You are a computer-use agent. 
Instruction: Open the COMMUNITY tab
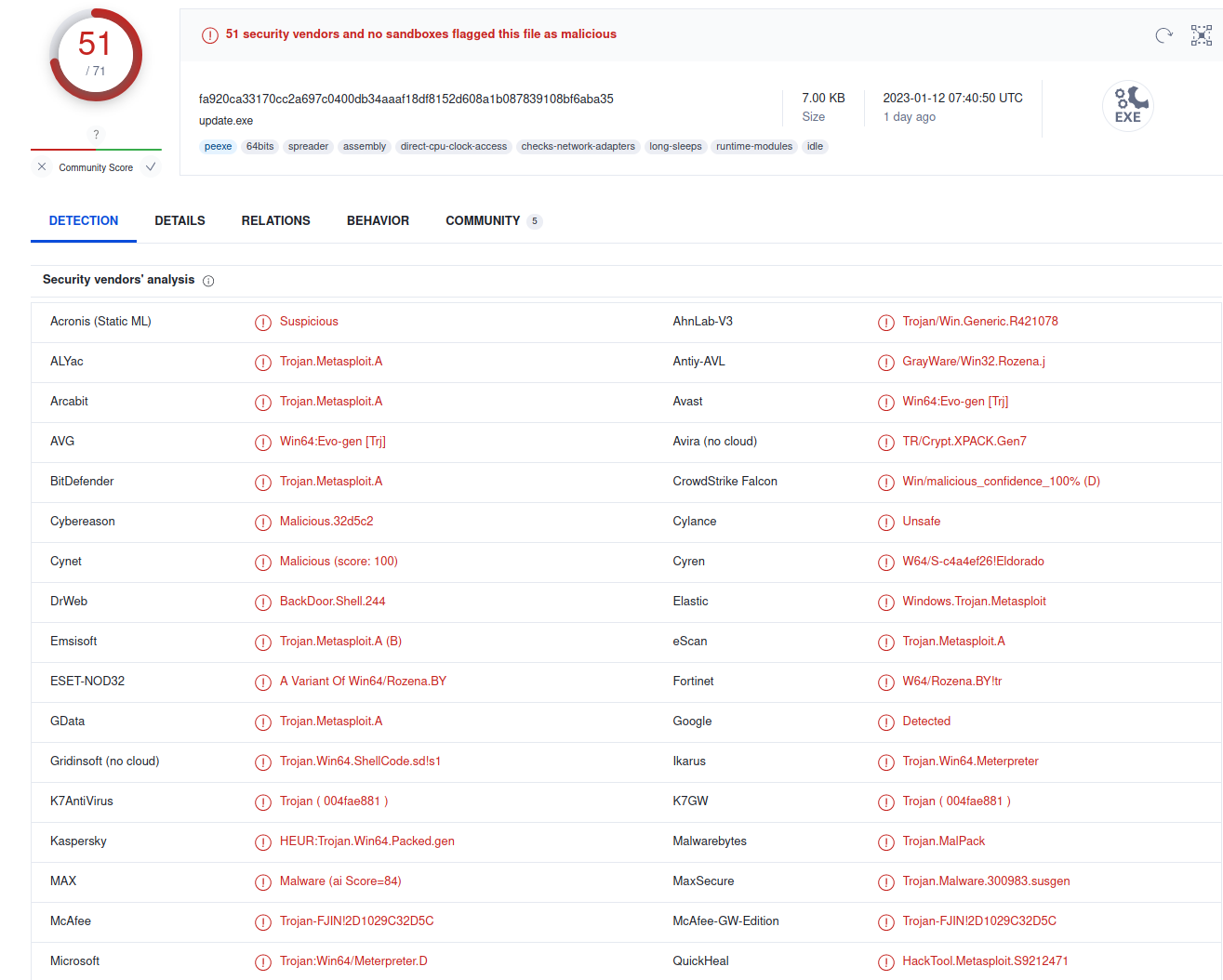pos(483,220)
